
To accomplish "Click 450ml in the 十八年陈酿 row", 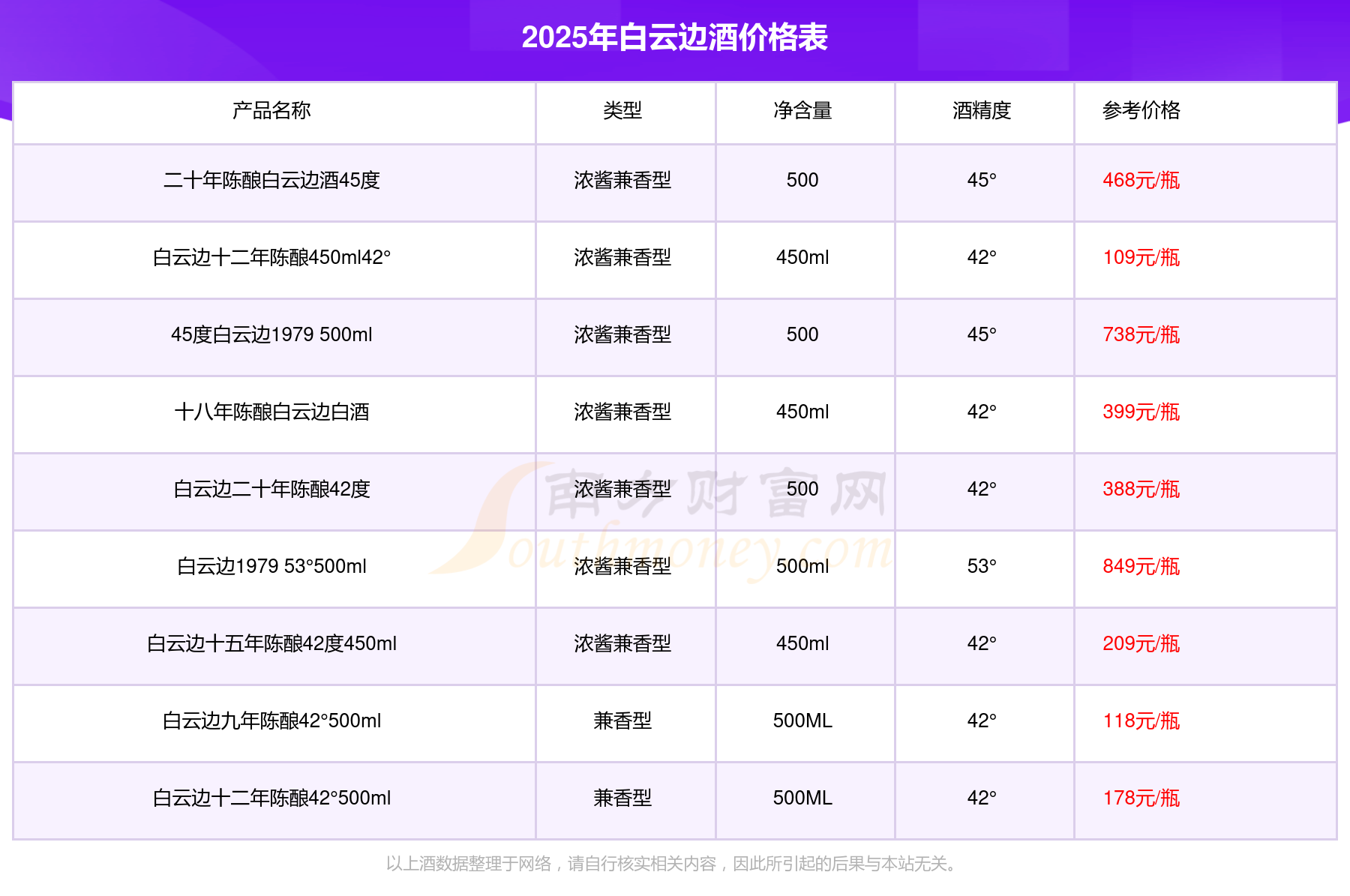I will click(x=802, y=412).
